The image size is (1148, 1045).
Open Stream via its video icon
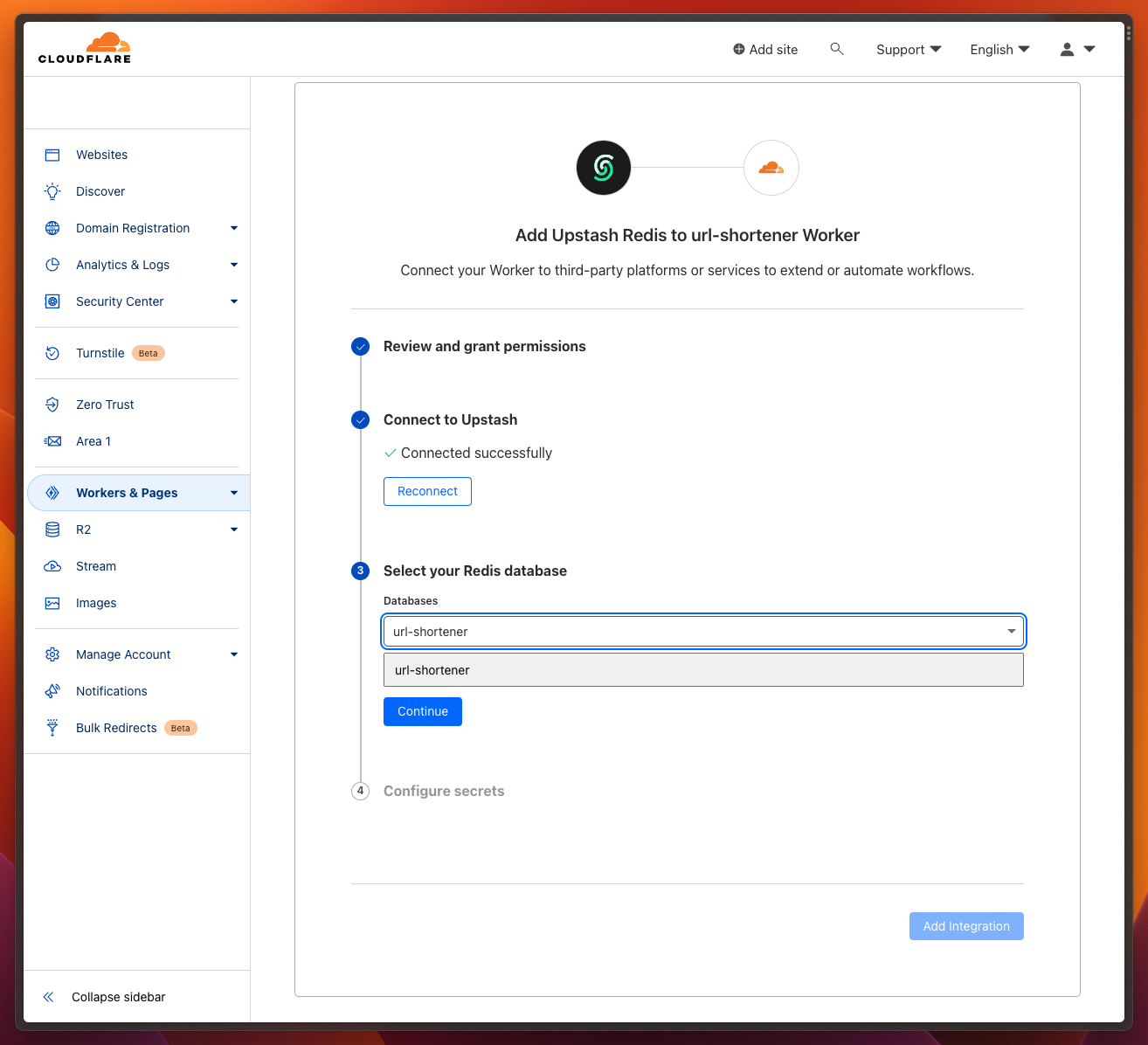(52, 566)
